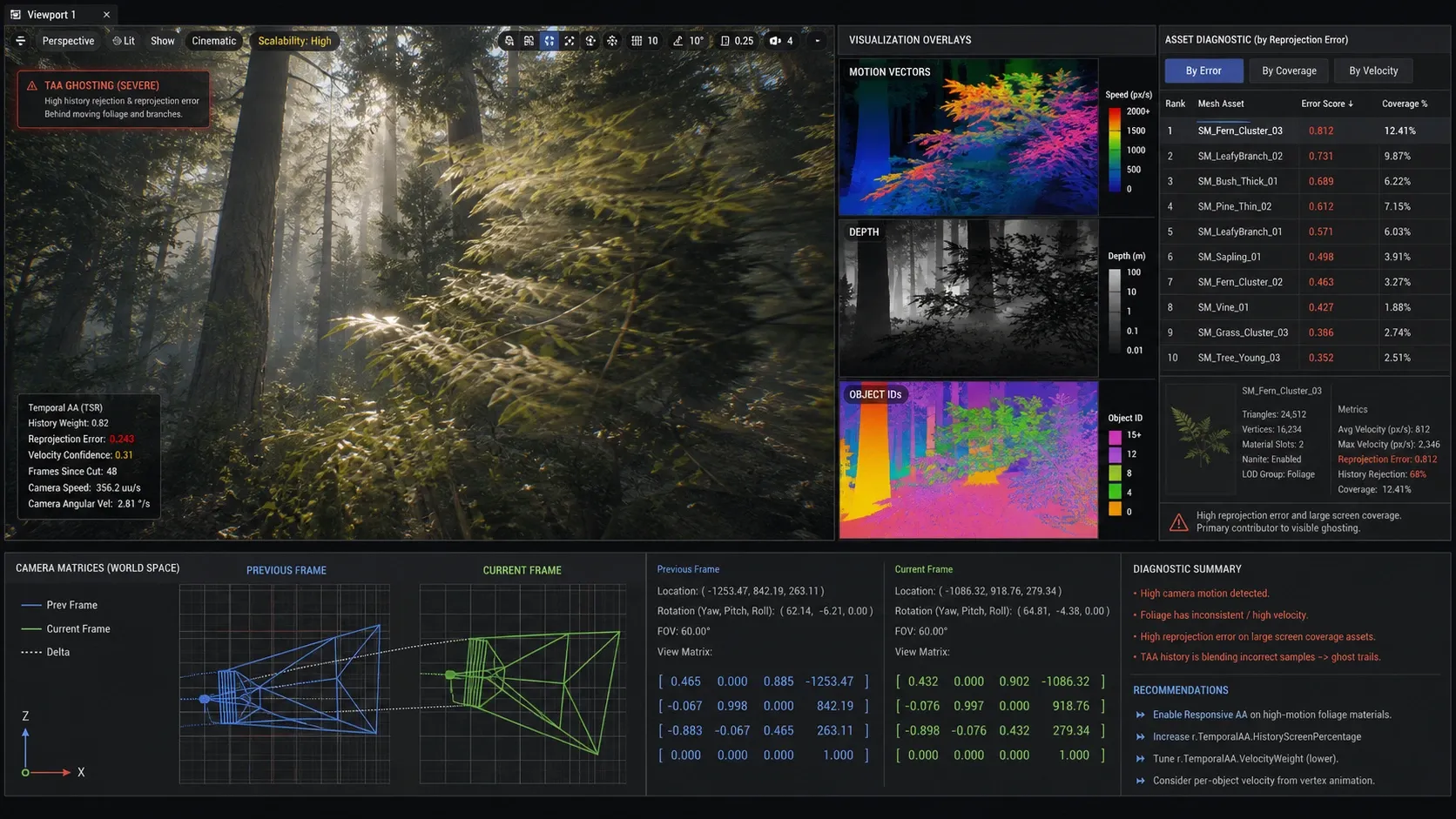Open the viewport options hamburger menu
The width and height of the screenshot is (1456, 819).
point(21,41)
